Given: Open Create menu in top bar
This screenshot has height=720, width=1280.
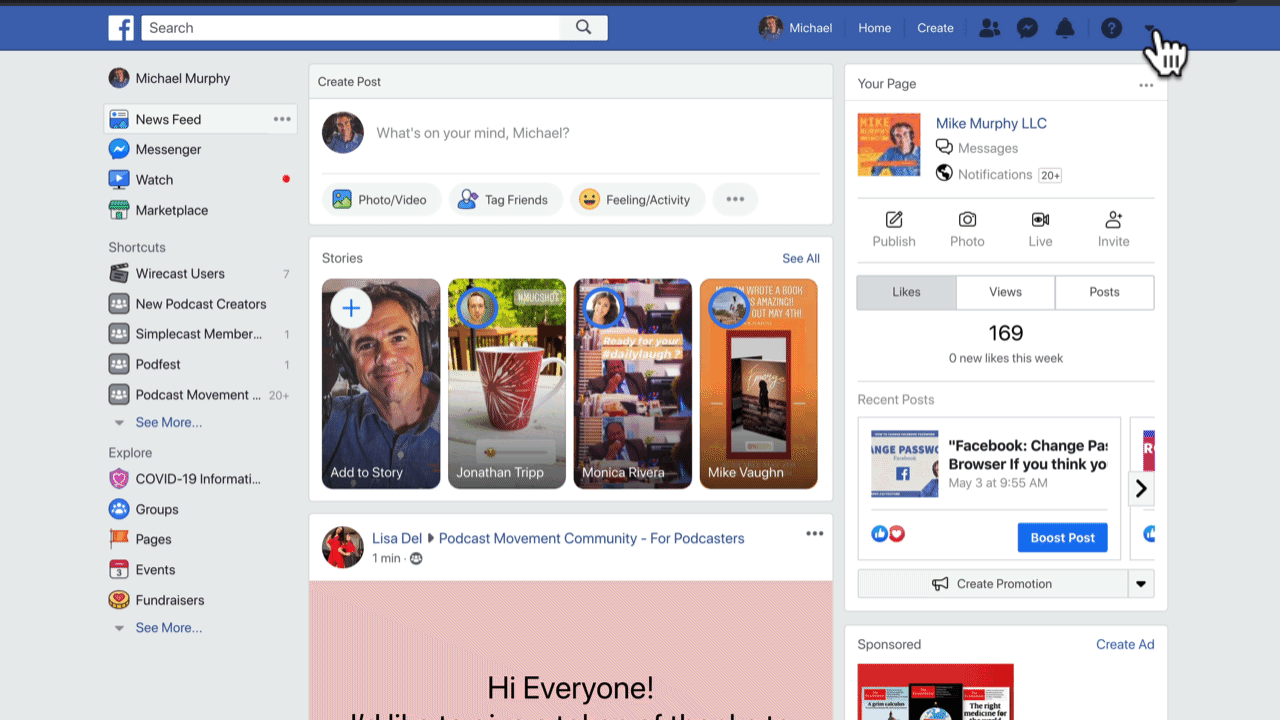Looking at the screenshot, I should coord(935,28).
